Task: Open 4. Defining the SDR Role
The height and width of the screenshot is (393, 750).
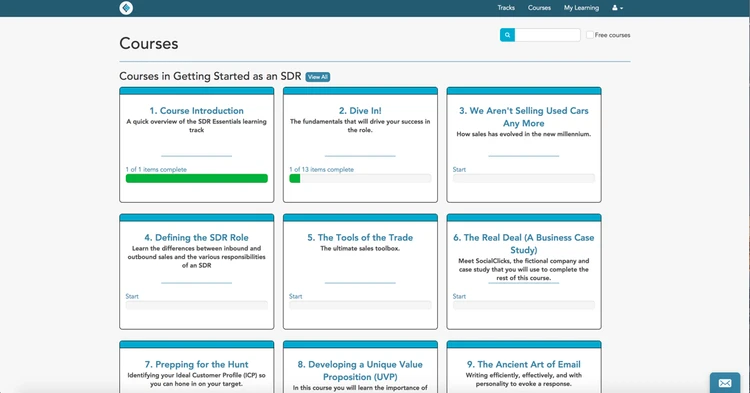Action: pos(197,238)
